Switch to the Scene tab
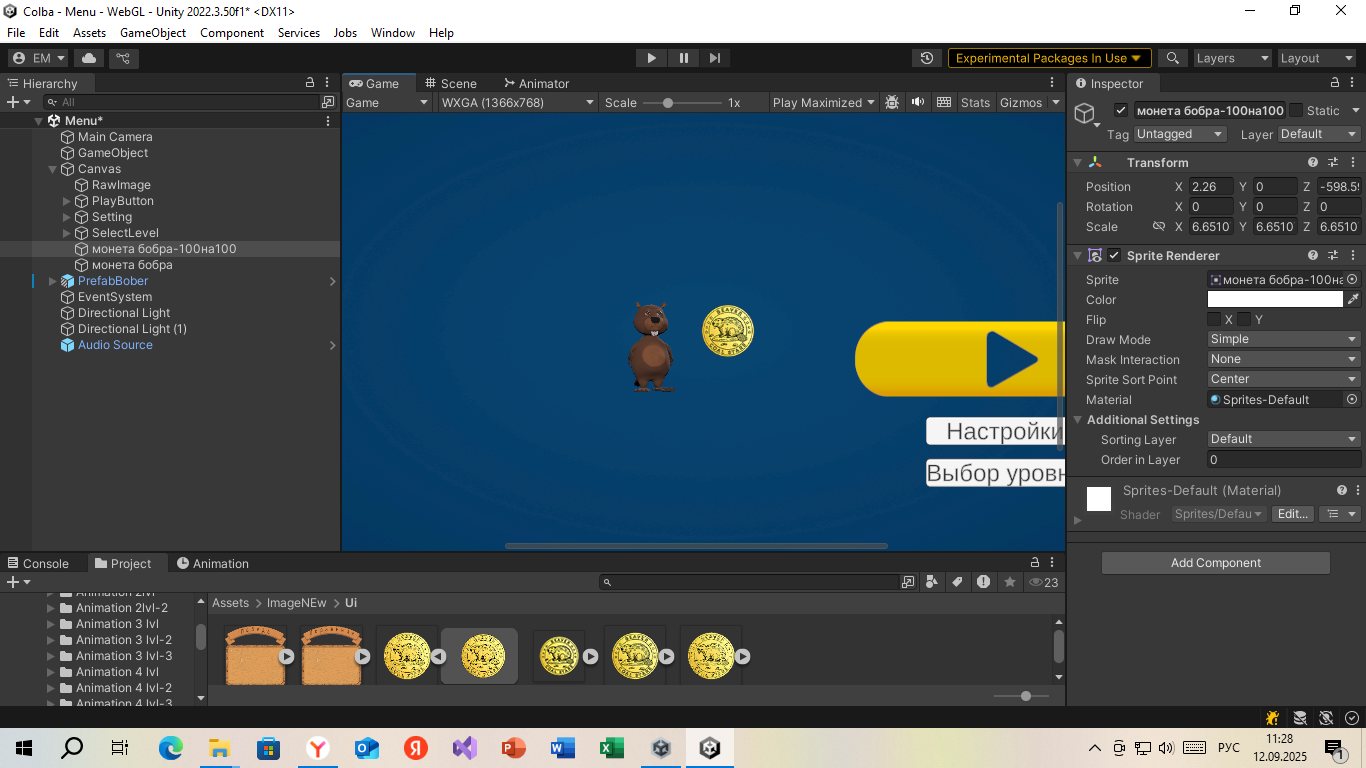Image resolution: width=1366 pixels, height=768 pixels. pos(451,83)
